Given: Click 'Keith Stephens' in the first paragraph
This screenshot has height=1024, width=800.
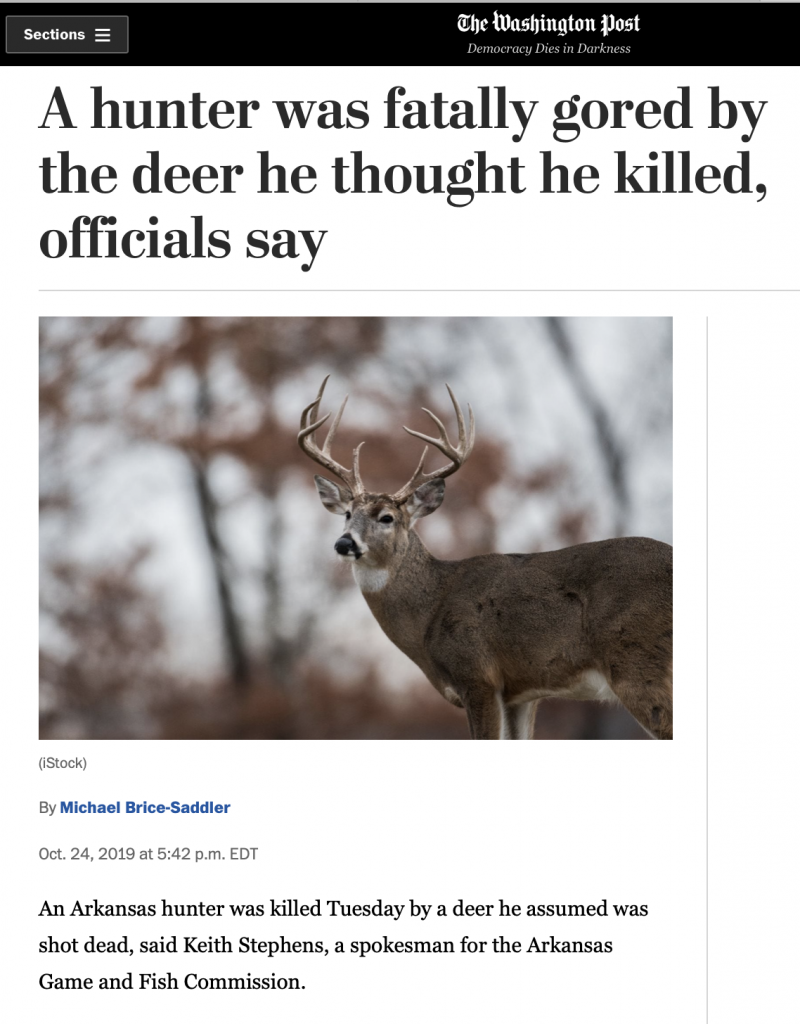Looking at the screenshot, I should point(253,945).
